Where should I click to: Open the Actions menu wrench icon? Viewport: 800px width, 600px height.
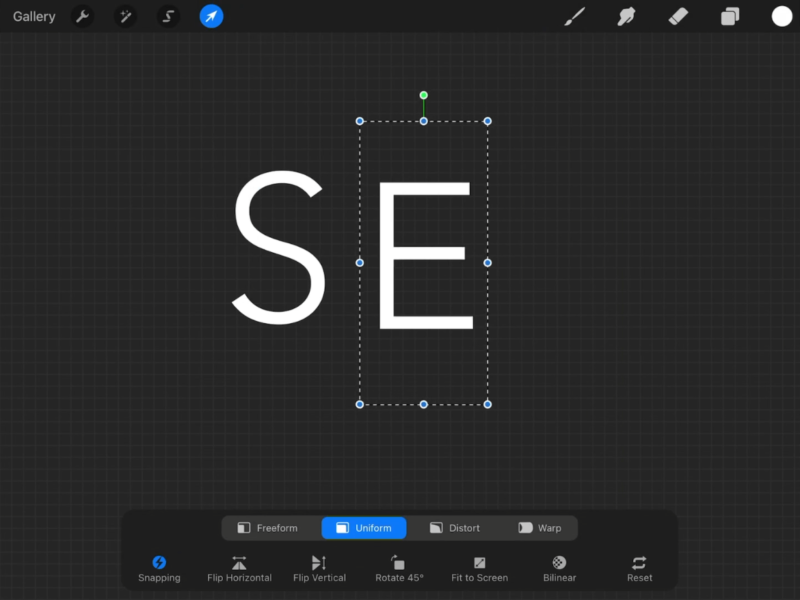coord(83,16)
